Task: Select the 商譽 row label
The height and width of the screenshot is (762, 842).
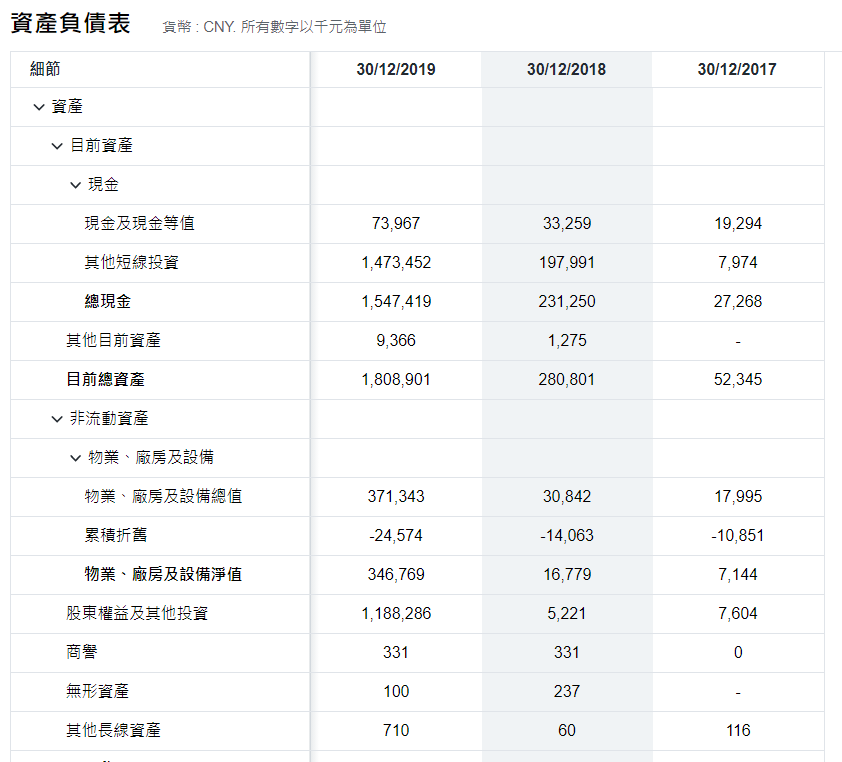Action: (x=82, y=652)
